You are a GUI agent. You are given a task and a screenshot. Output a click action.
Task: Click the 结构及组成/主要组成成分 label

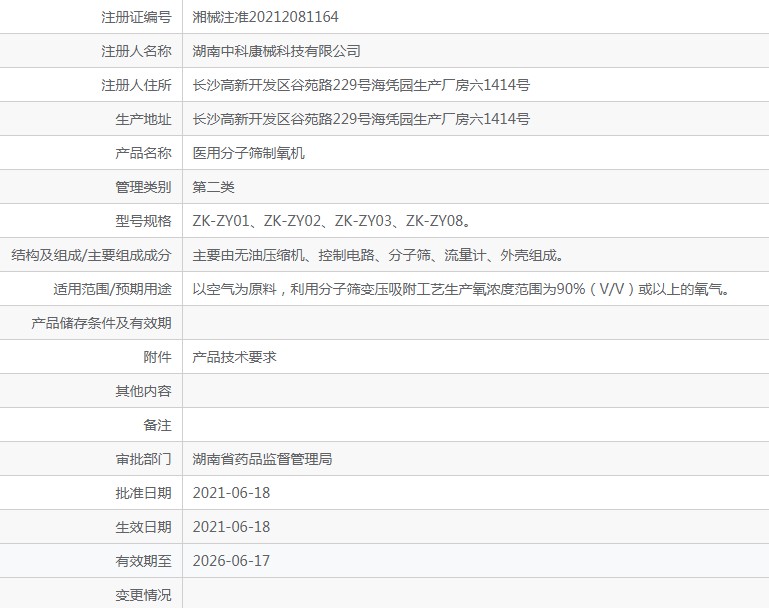(x=91, y=255)
